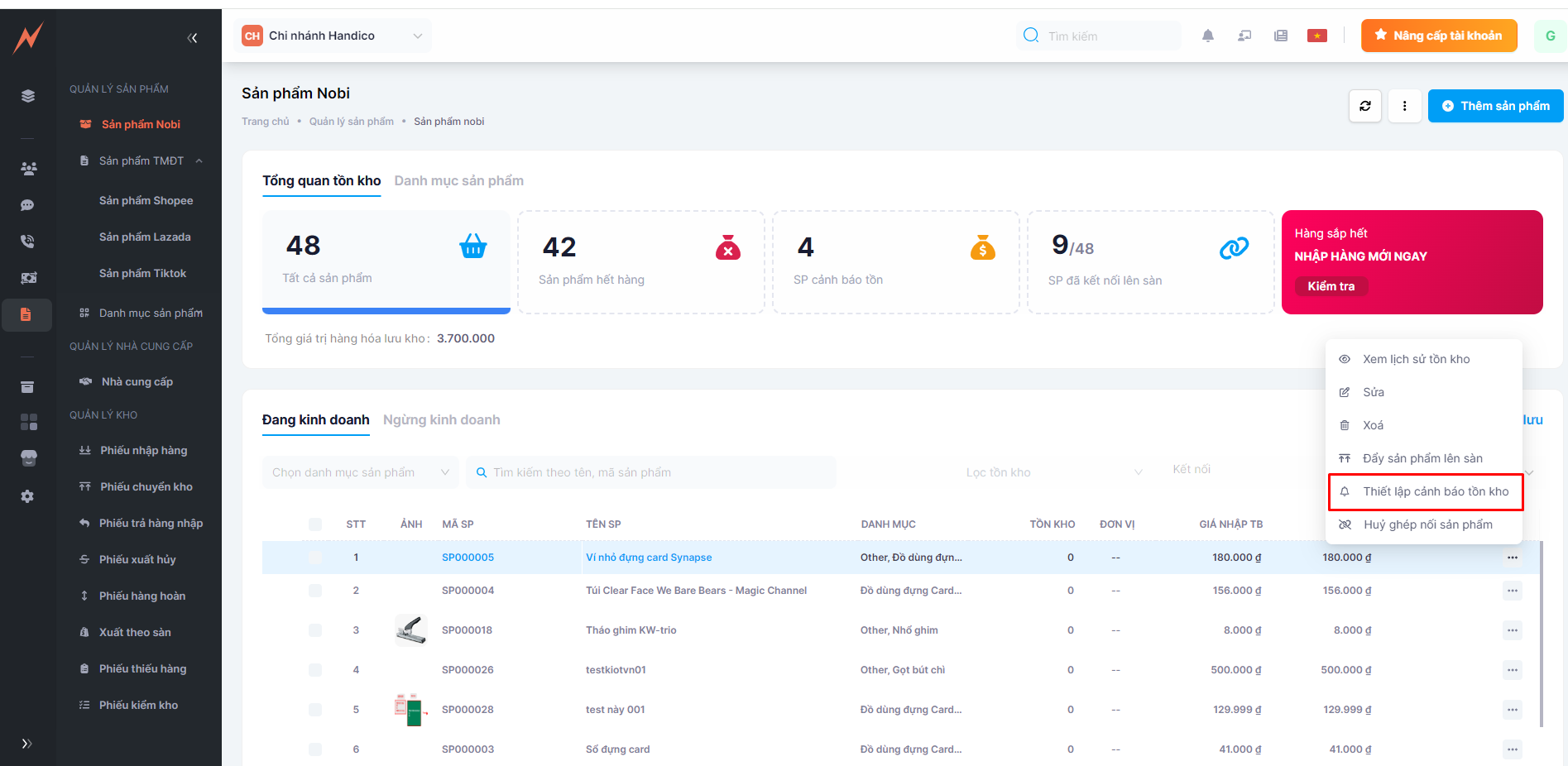Click the notification bell icon
Screen dimensions: 1568x766
[1207, 36]
